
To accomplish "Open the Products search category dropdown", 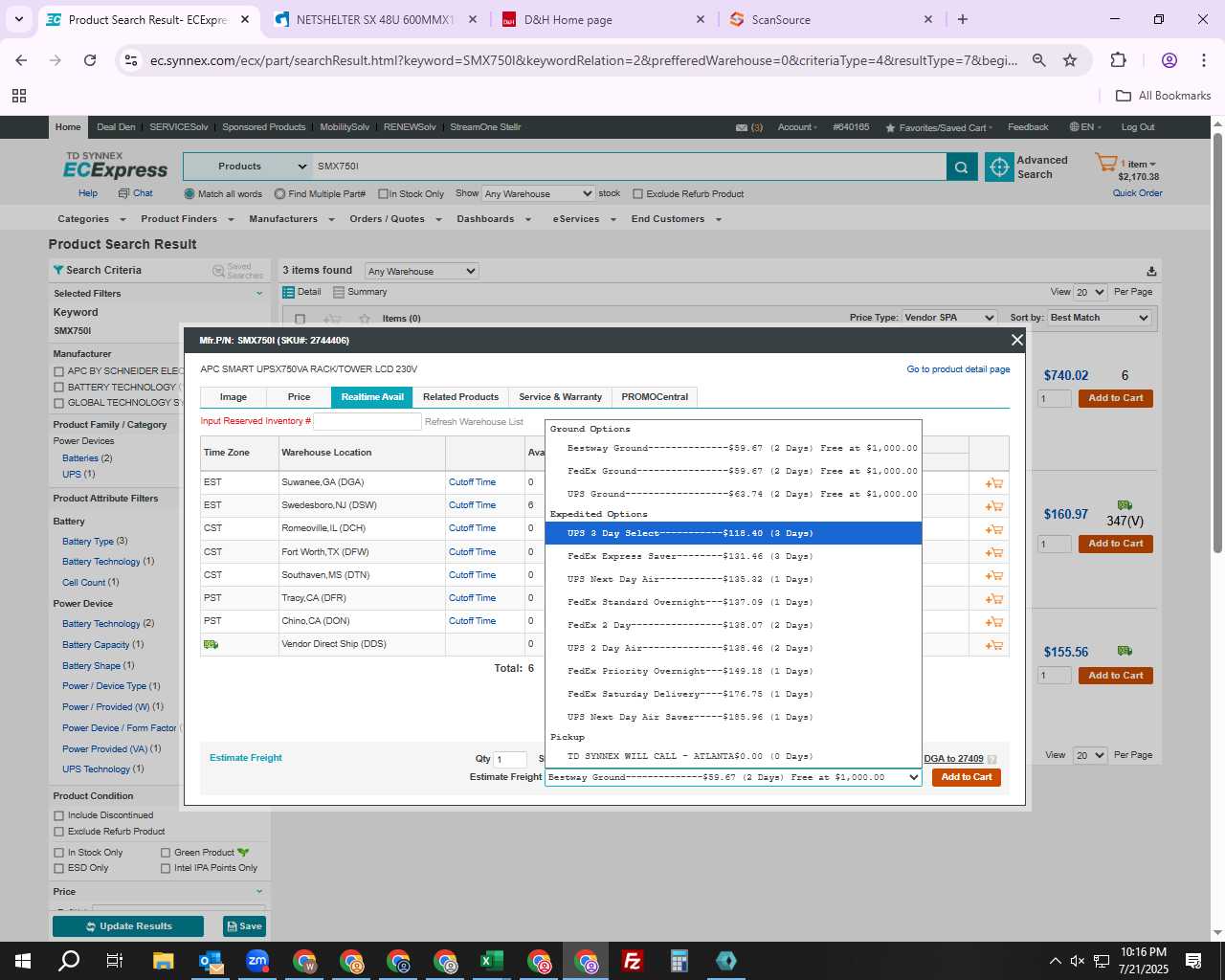I will [x=247, y=167].
